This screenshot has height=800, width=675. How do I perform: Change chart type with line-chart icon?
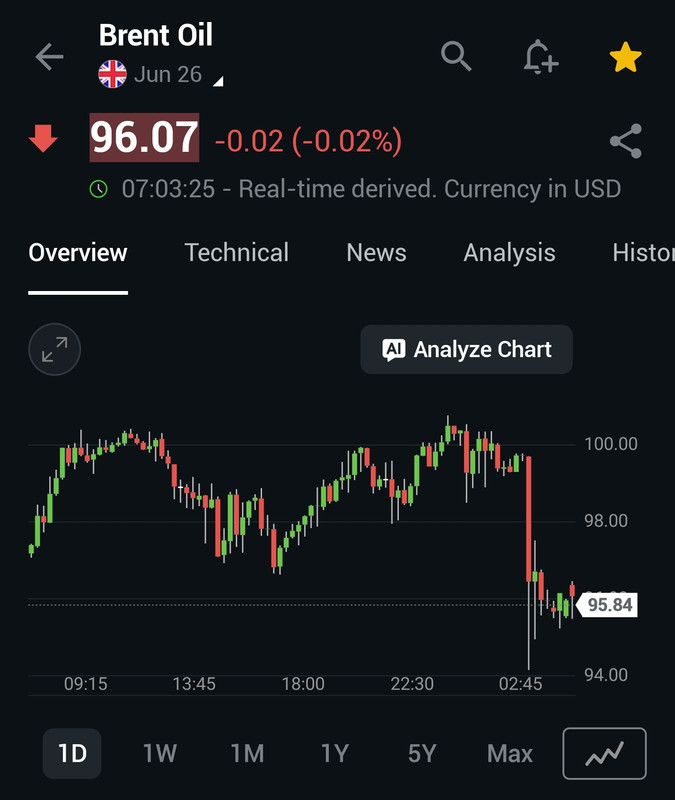pyautogui.click(x=605, y=754)
